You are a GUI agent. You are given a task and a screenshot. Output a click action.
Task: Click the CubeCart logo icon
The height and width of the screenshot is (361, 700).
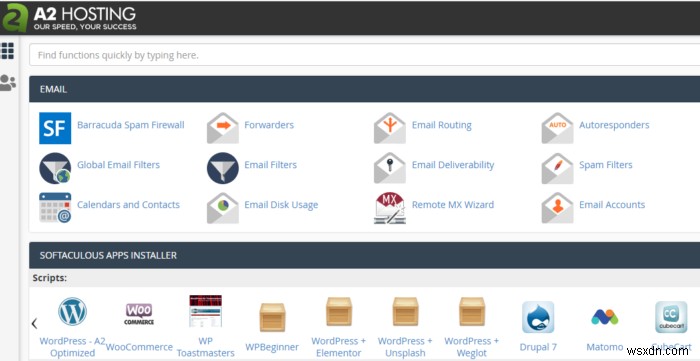(671, 317)
